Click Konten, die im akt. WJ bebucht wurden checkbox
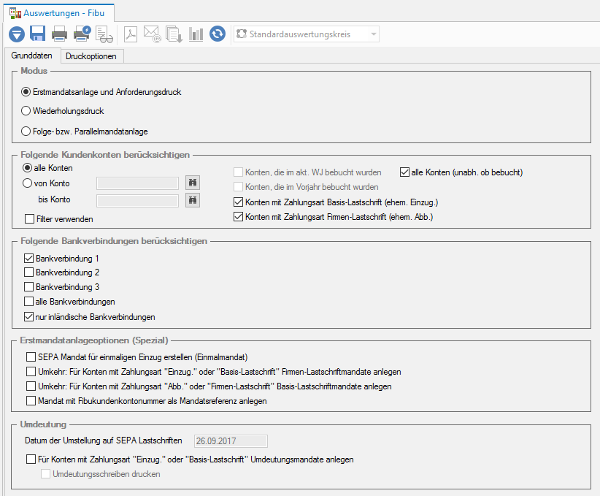This screenshot has width=600, height=496. pyautogui.click(x=238, y=172)
